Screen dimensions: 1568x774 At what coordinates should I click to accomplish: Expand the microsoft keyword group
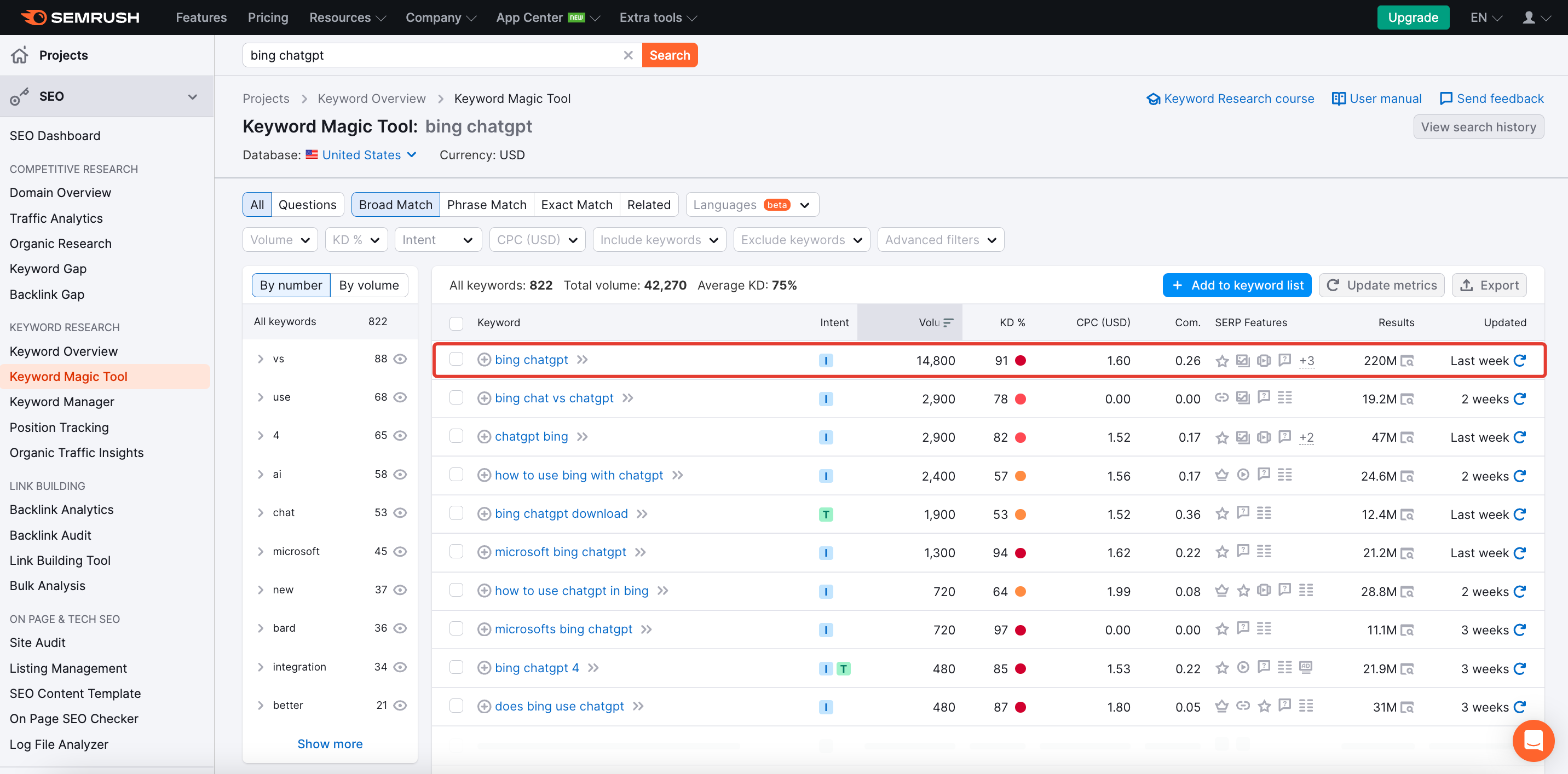tap(261, 551)
